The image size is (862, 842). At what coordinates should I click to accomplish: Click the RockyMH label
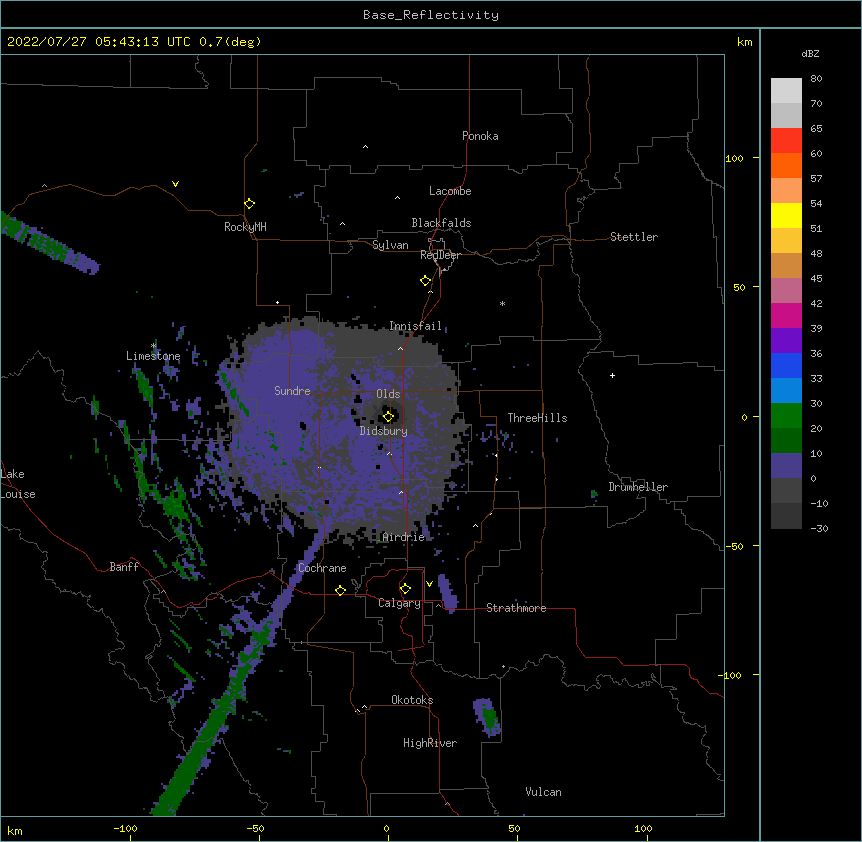[245, 227]
